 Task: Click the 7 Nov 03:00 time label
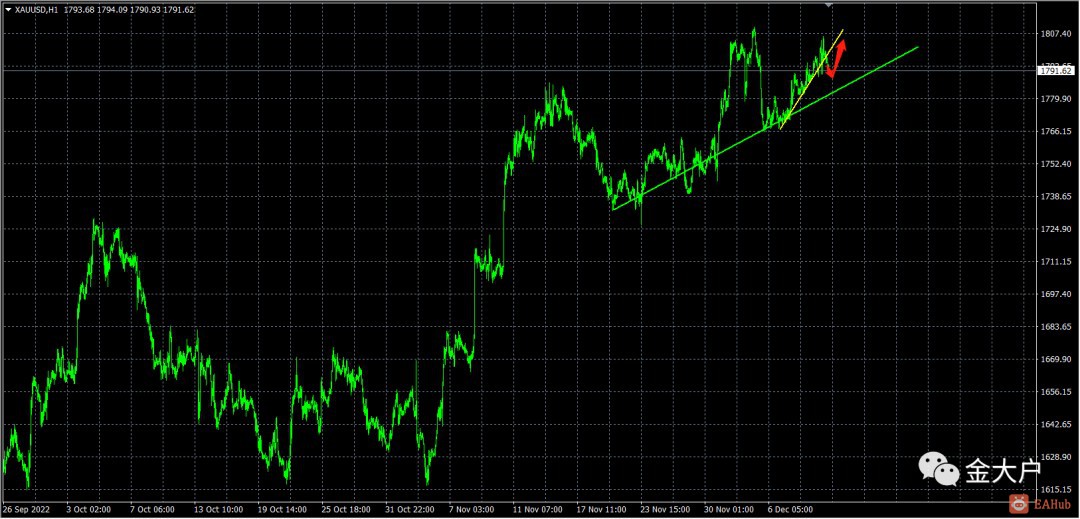471,509
